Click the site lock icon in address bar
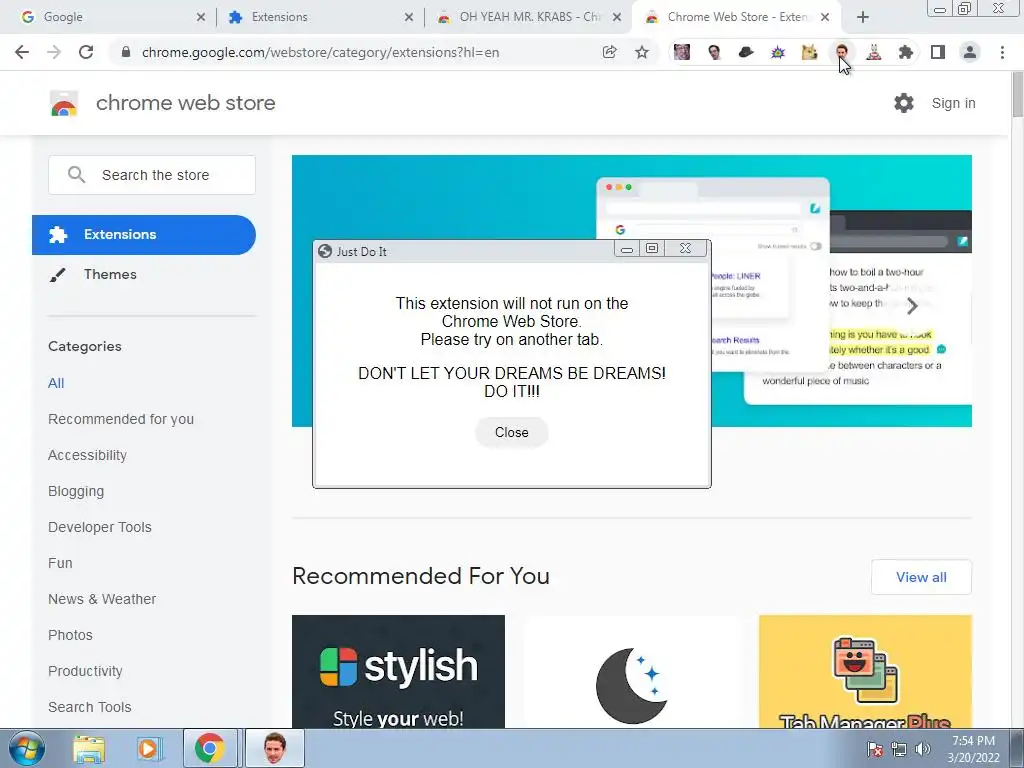1024x768 pixels. point(126,52)
